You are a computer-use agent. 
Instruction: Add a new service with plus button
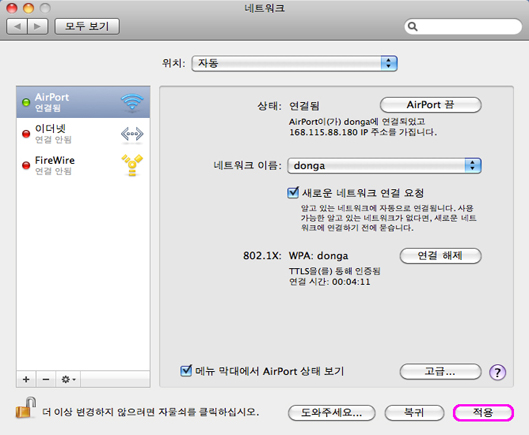(26, 379)
